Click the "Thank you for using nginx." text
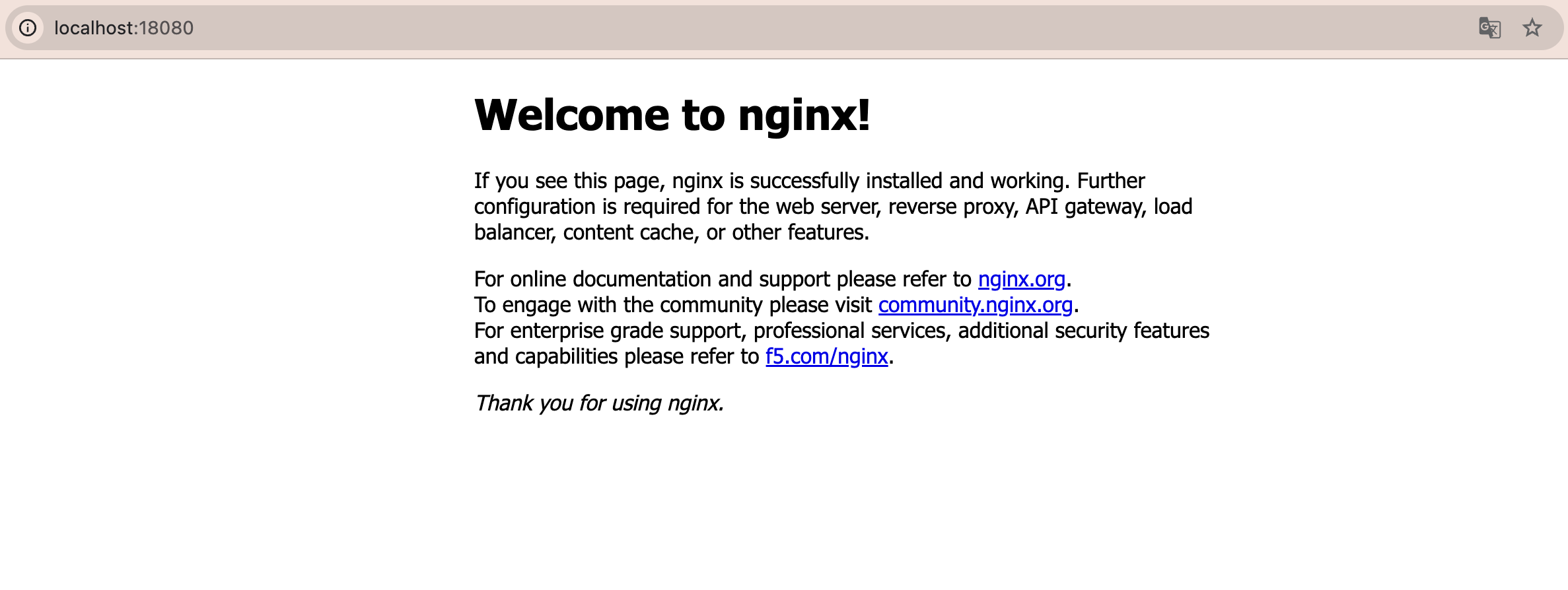1568x590 pixels. [x=599, y=403]
